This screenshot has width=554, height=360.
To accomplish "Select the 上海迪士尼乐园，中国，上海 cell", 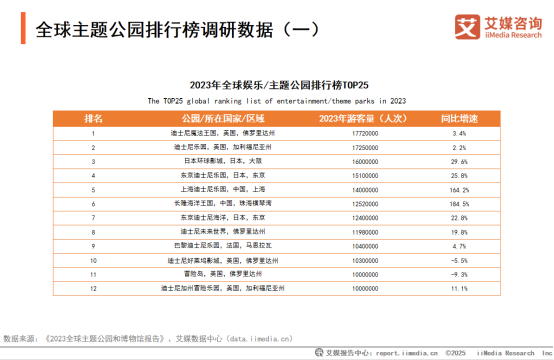I will [x=223, y=189].
